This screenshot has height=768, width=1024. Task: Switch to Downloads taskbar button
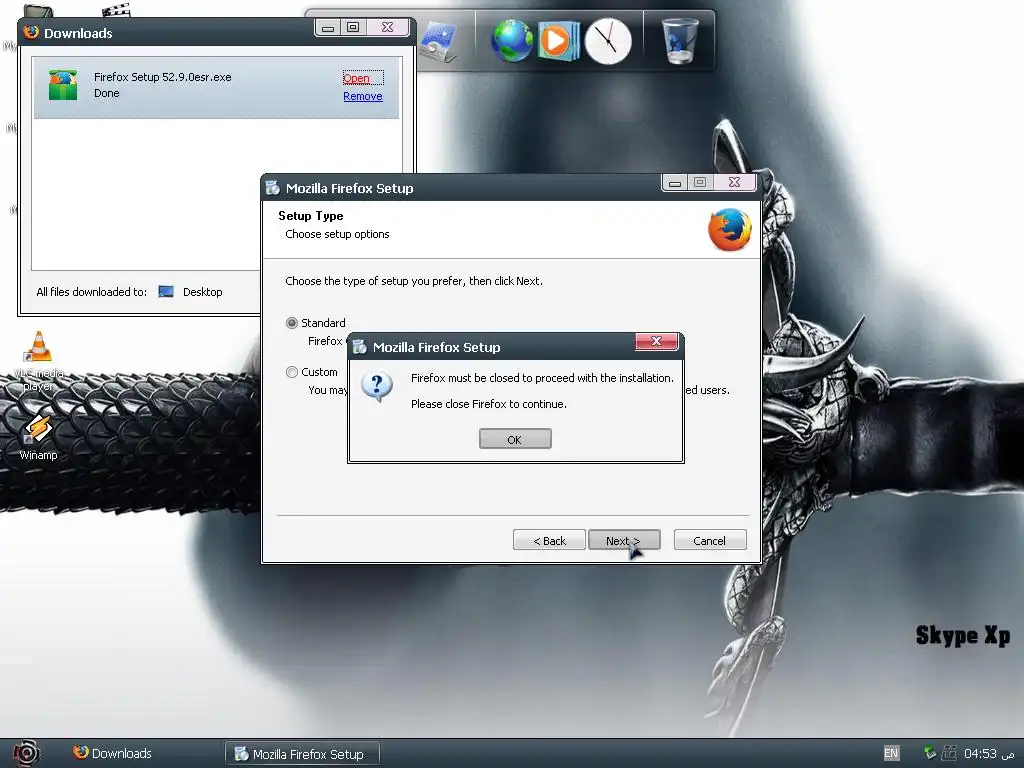click(x=112, y=753)
